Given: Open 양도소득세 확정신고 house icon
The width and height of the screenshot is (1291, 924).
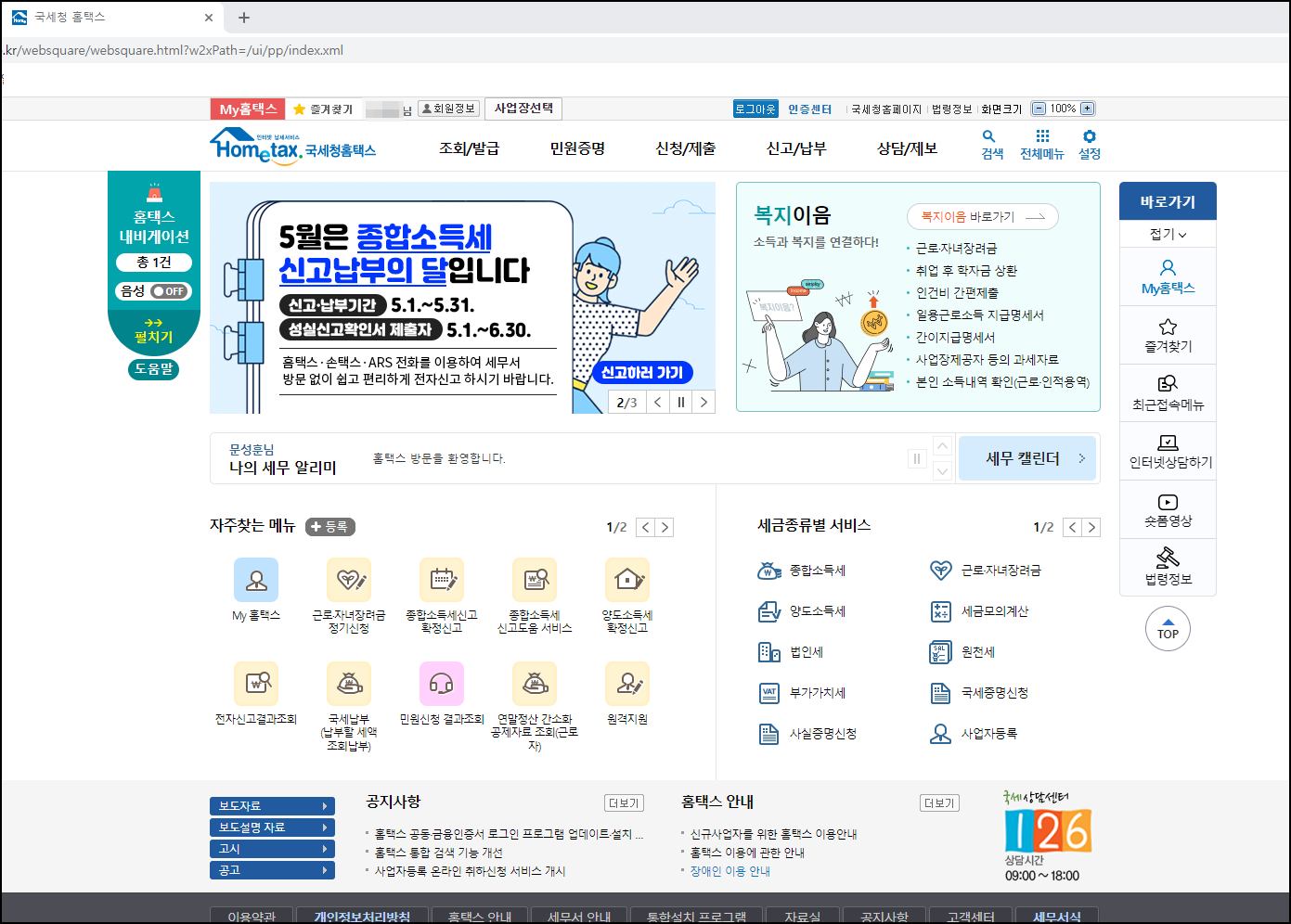Looking at the screenshot, I should point(627,580).
